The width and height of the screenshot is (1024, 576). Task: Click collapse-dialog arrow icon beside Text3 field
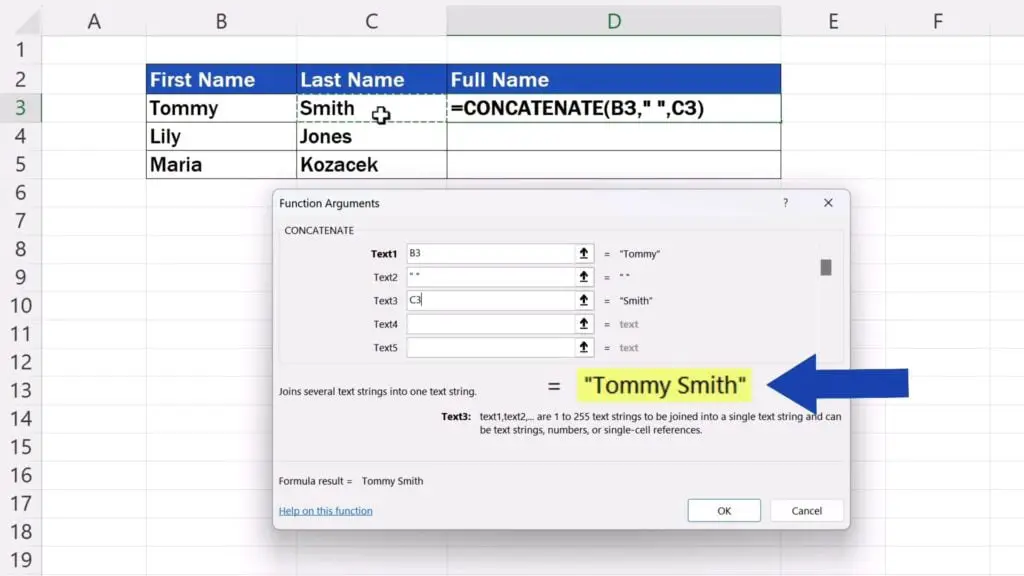(x=584, y=301)
